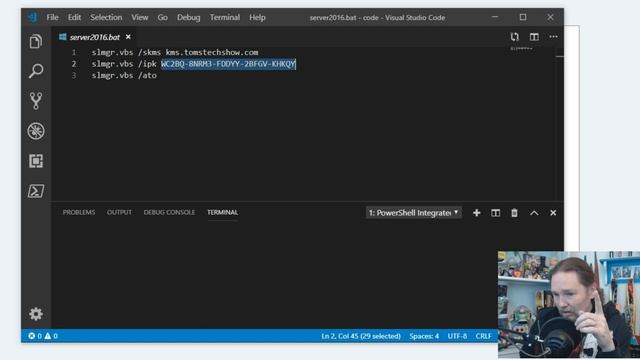The width and height of the screenshot is (640, 360).
Task: Click line number 1 in gutter
Action: pos(74,52)
